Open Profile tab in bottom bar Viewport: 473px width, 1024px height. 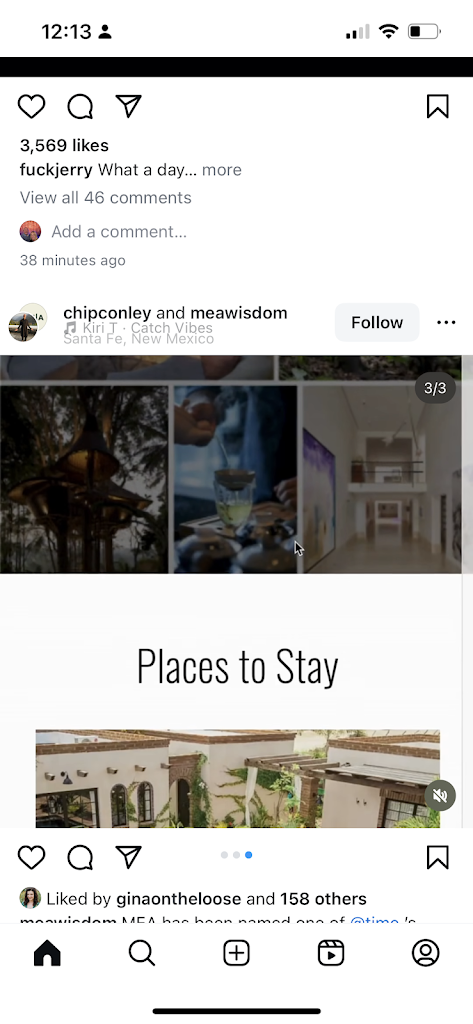(x=425, y=953)
